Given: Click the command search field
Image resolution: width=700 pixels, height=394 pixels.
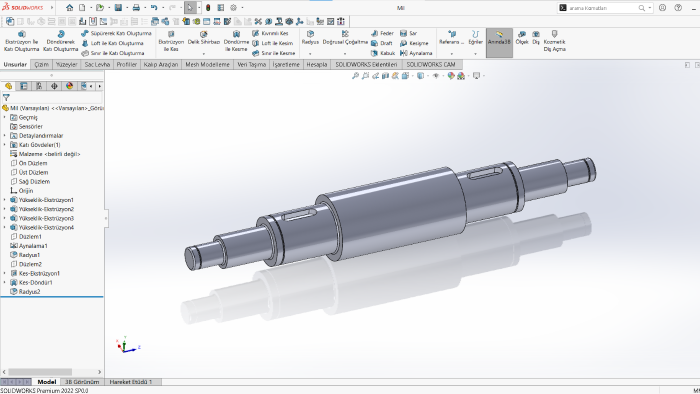Looking at the screenshot, I should tap(601, 8).
